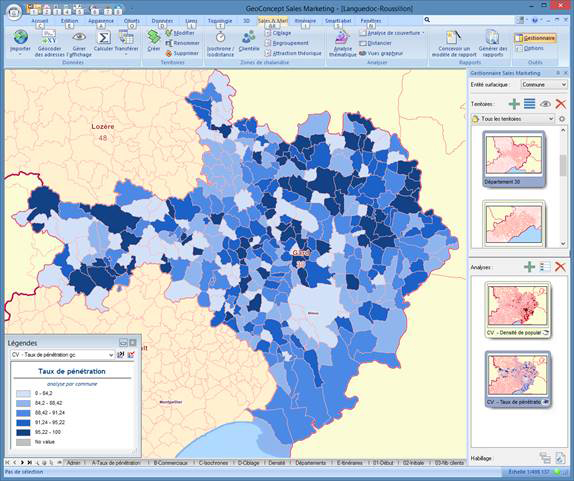Viewport: 574px width, 481px height.
Task: Click Renommer territory button
Action: [x=182, y=43]
